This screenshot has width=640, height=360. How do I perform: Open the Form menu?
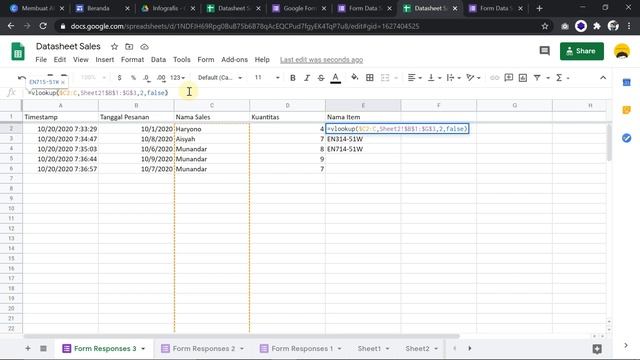tap(206, 60)
